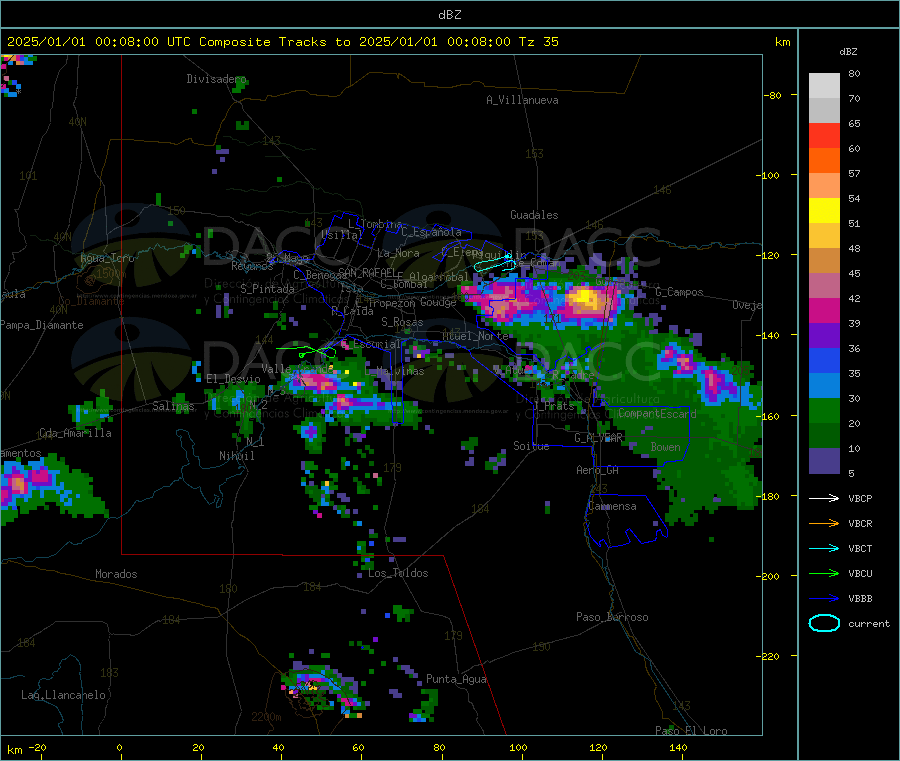Click the 0 km bottom axis label
Viewport: 900px width, 761px height.
pyautogui.click(x=119, y=747)
